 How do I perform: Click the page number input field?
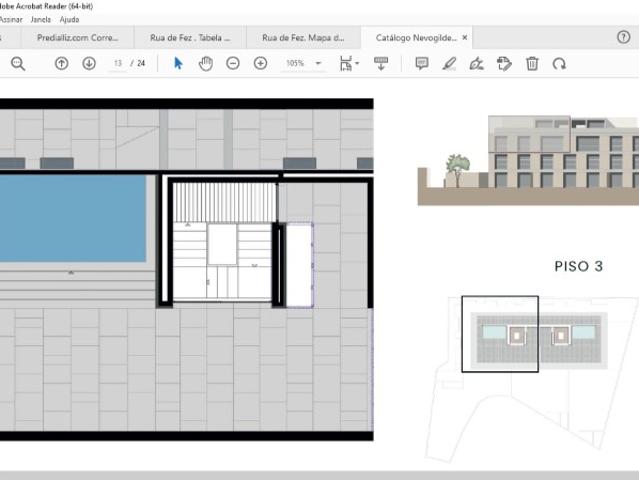(118, 63)
